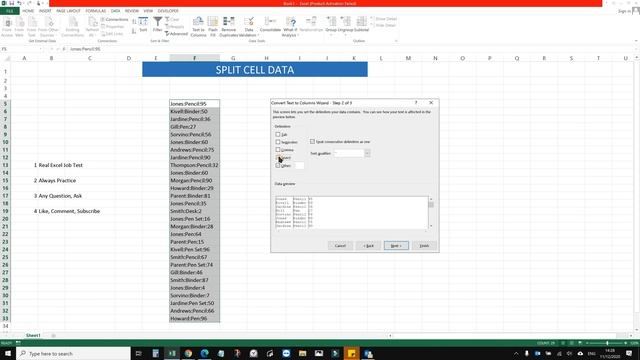Click the Windows Start button

tap(8, 353)
